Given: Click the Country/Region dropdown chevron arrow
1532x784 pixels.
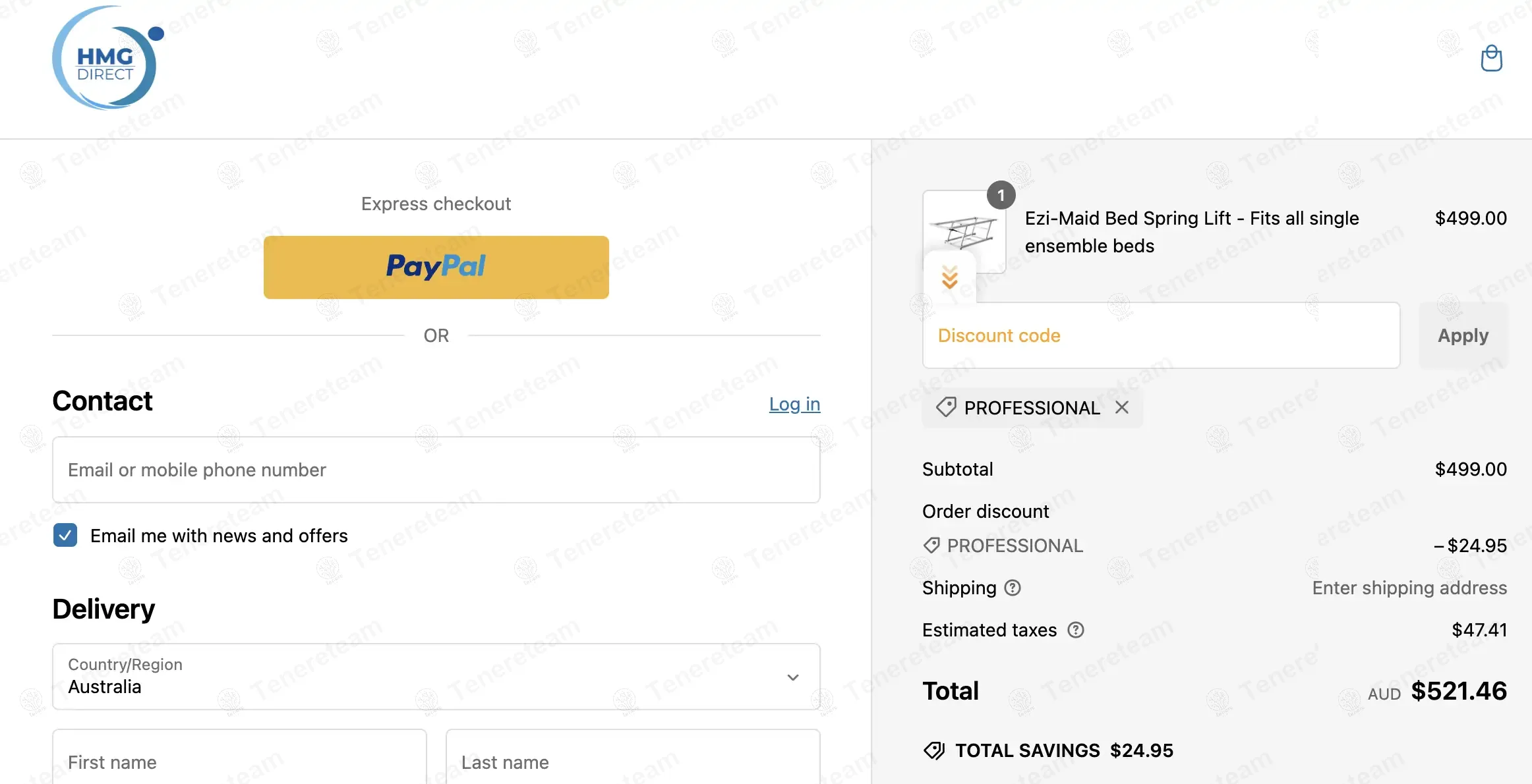Looking at the screenshot, I should pos(793,677).
